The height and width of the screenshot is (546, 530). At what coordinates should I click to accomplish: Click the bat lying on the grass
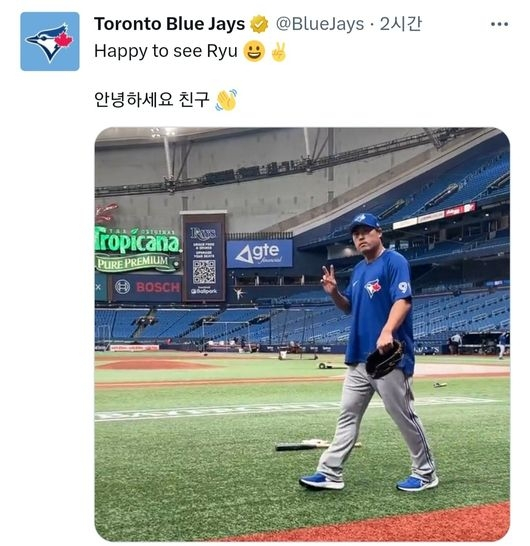click(x=318, y=445)
